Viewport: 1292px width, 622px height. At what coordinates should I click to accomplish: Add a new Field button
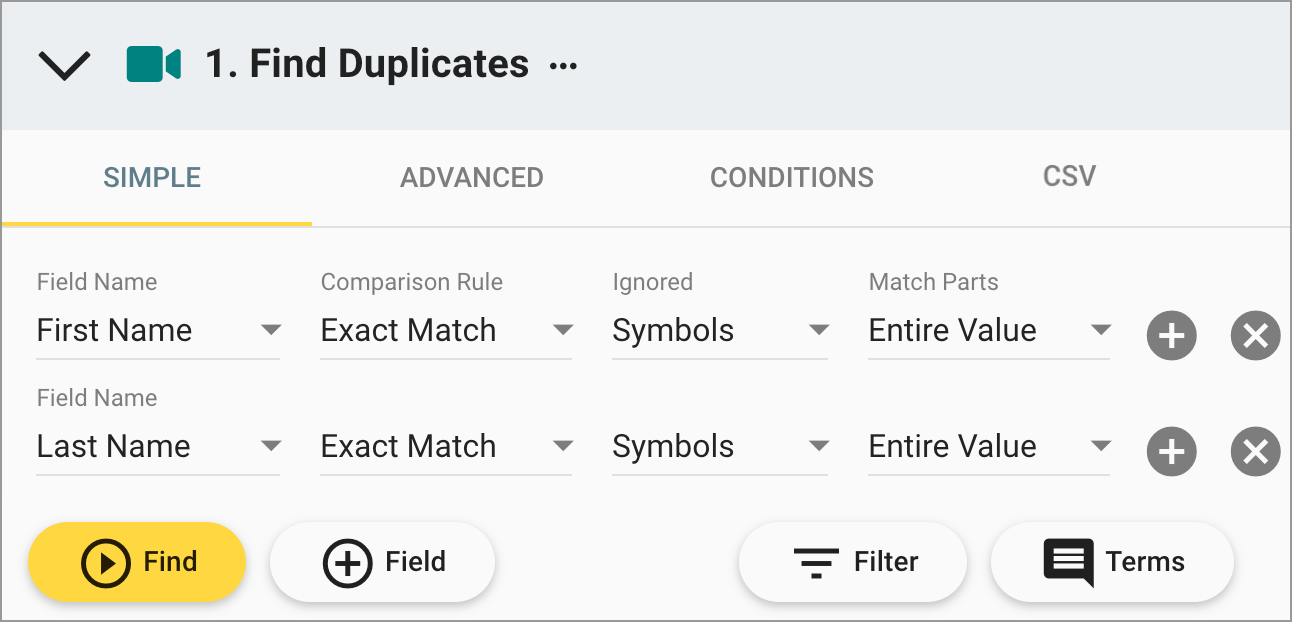[383, 562]
